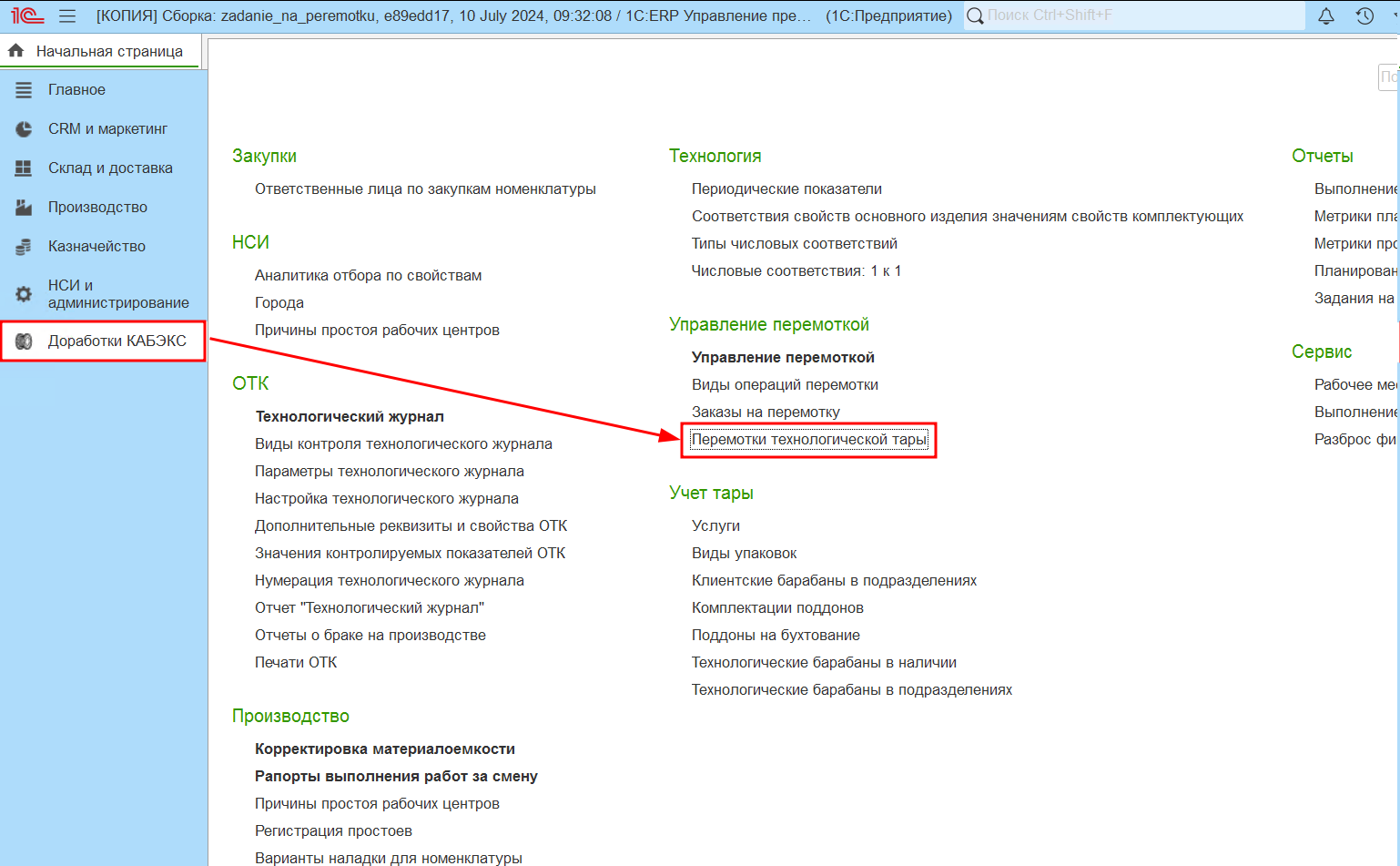Open Заказы на перемотку link
The height and width of the screenshot is (866, 1400).
point(766,413)
